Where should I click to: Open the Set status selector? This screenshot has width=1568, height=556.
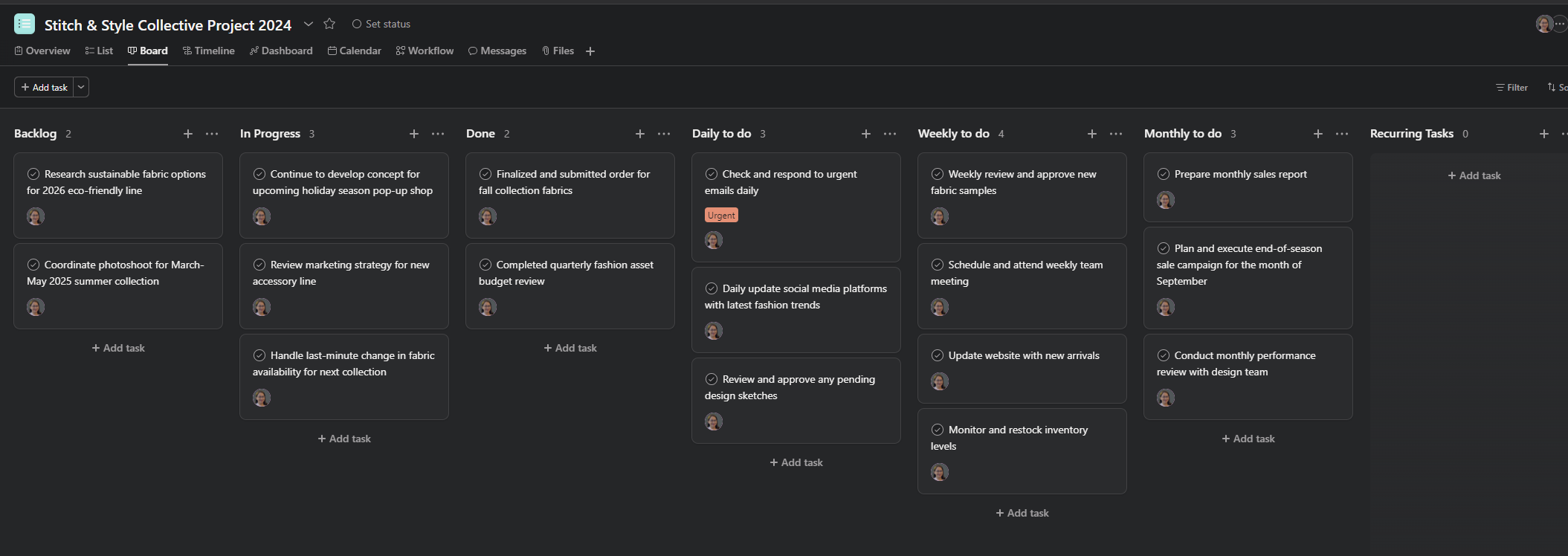click(x=381, y=24)
